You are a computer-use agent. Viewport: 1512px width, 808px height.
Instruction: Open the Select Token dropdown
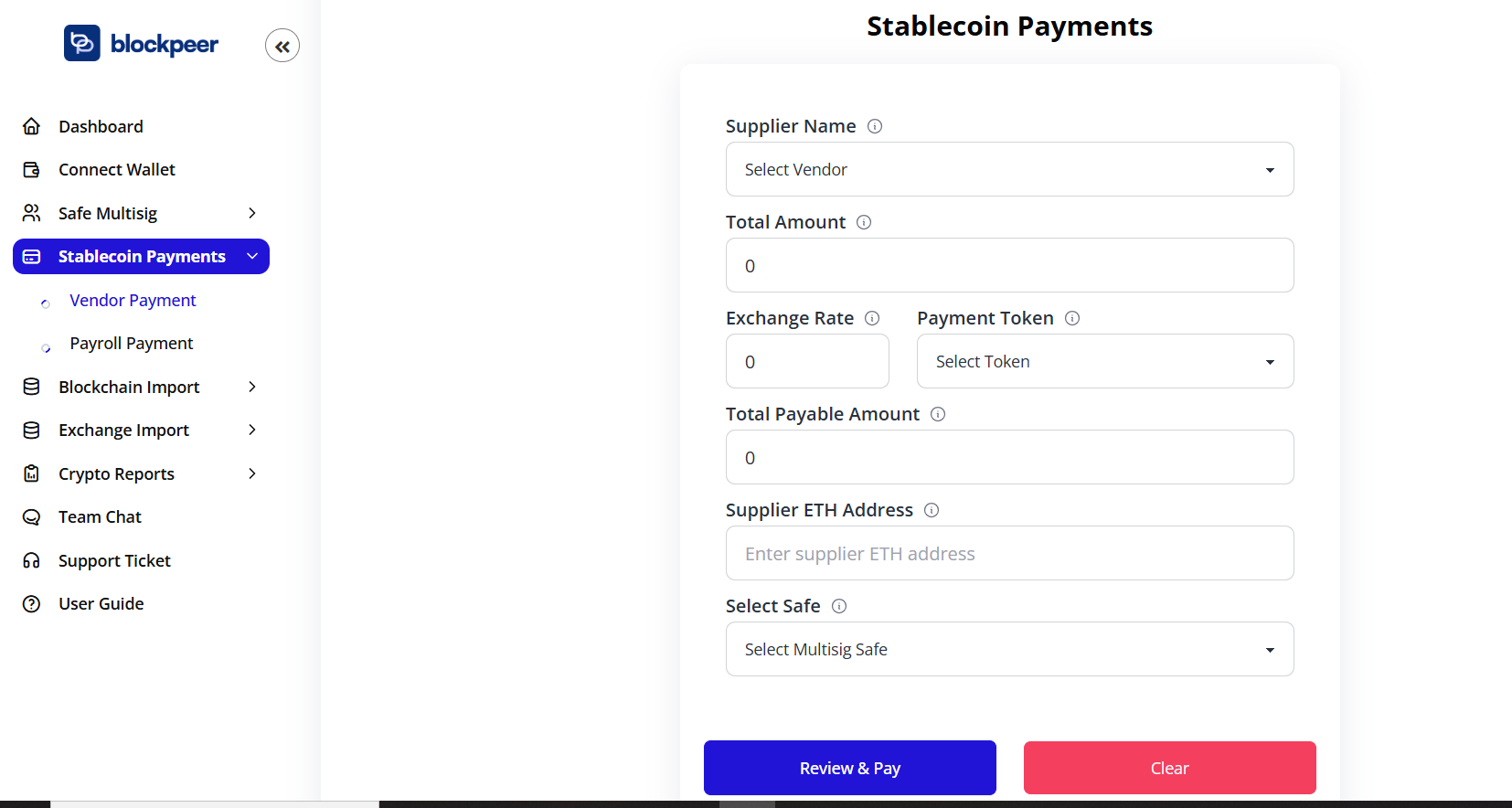point(1104,361)
